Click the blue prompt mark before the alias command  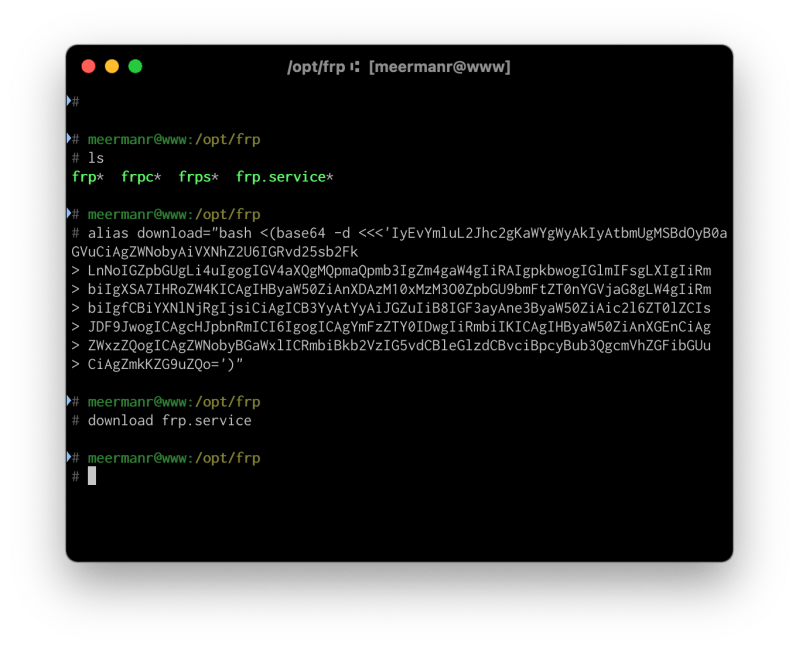coord(69,213)
